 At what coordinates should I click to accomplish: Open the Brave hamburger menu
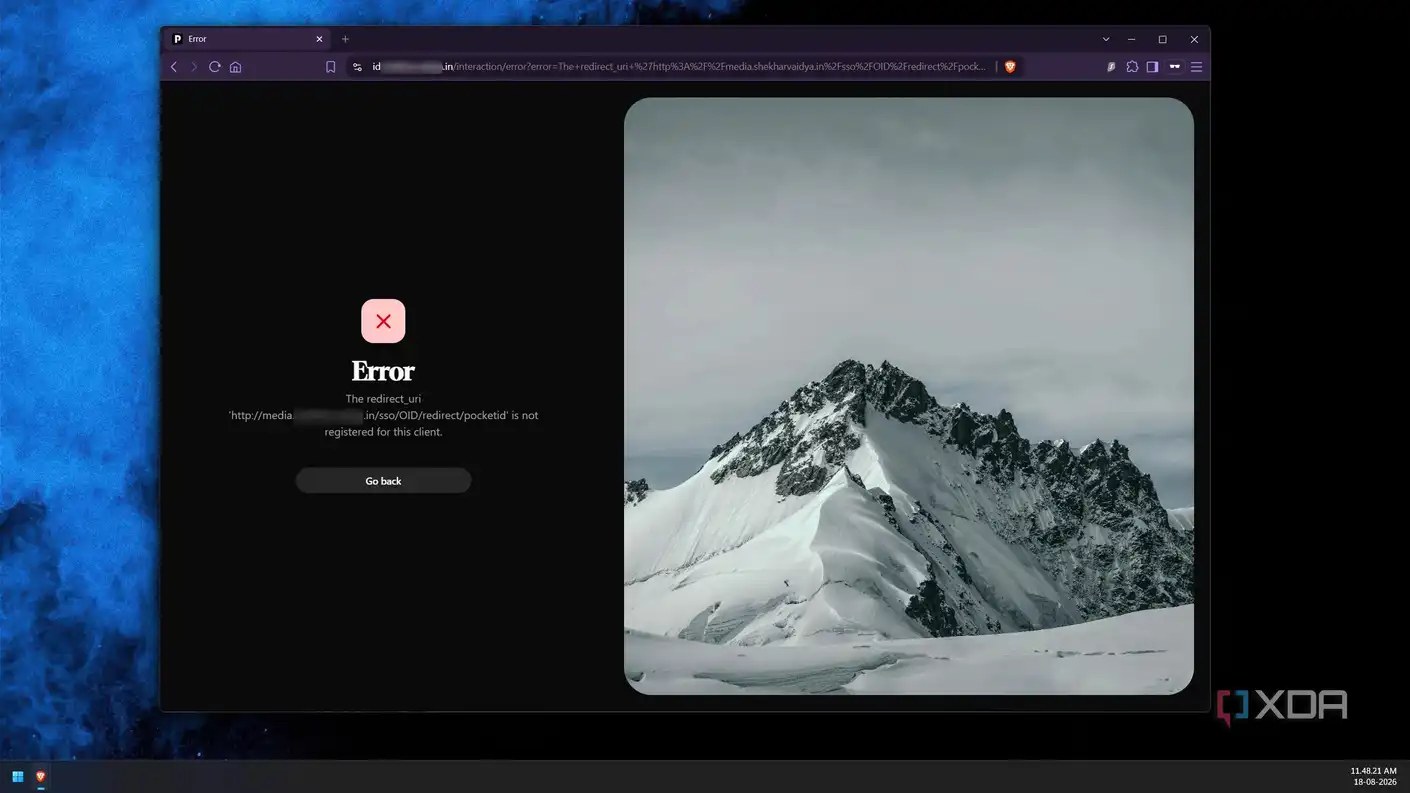tap(1196, 67)
